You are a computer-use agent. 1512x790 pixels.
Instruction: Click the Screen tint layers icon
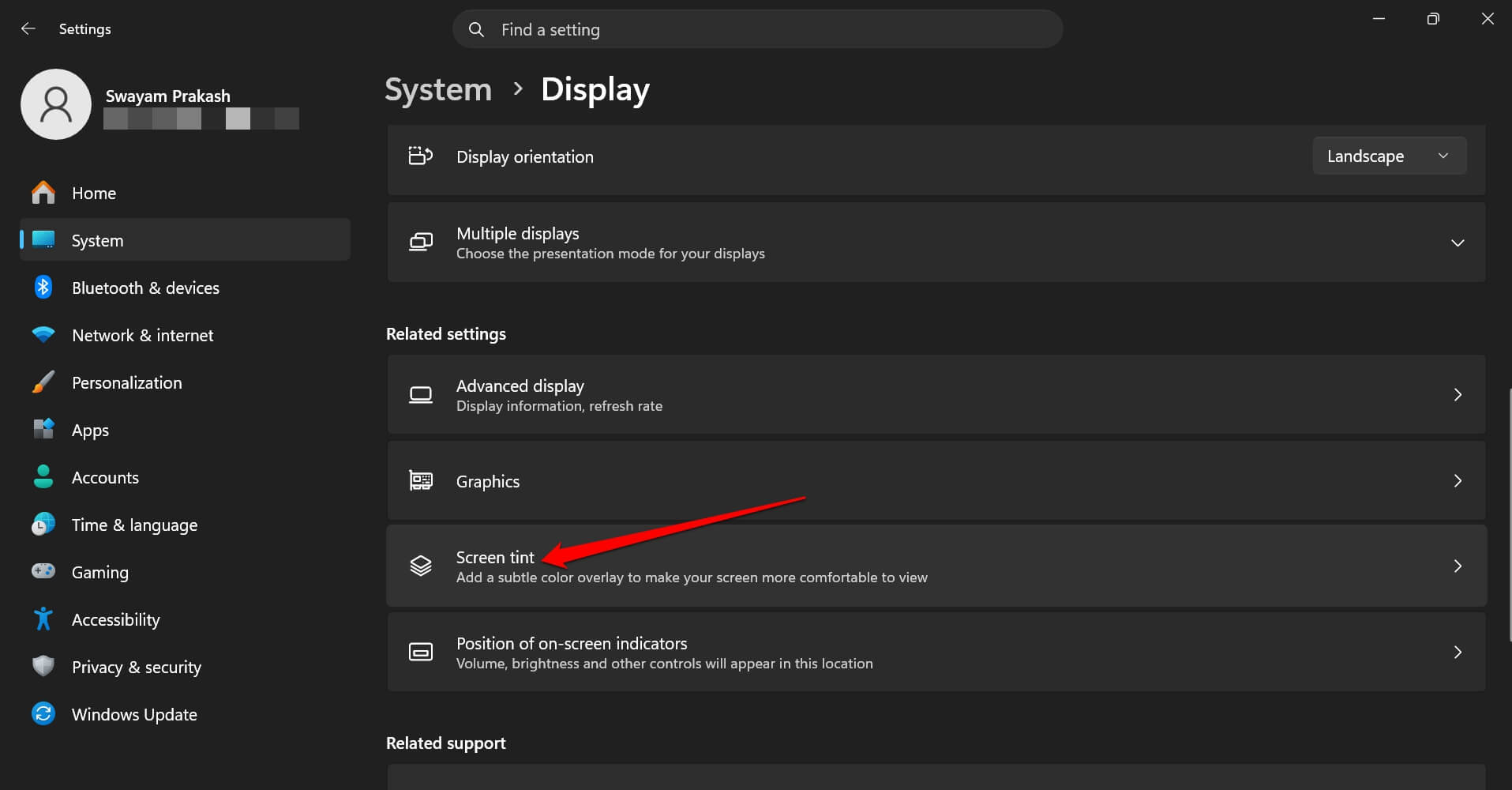(420, 566)
